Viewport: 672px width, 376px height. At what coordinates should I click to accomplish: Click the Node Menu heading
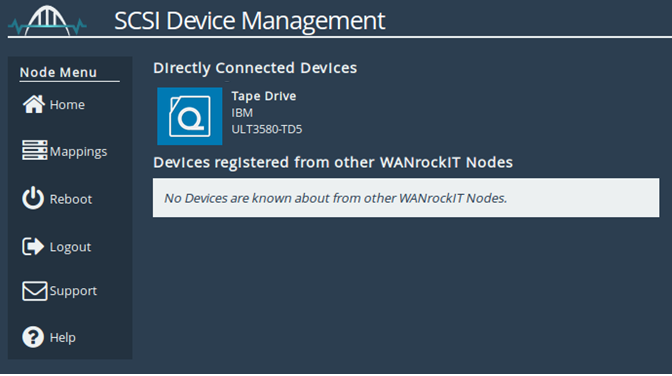[x=58, y=72]
